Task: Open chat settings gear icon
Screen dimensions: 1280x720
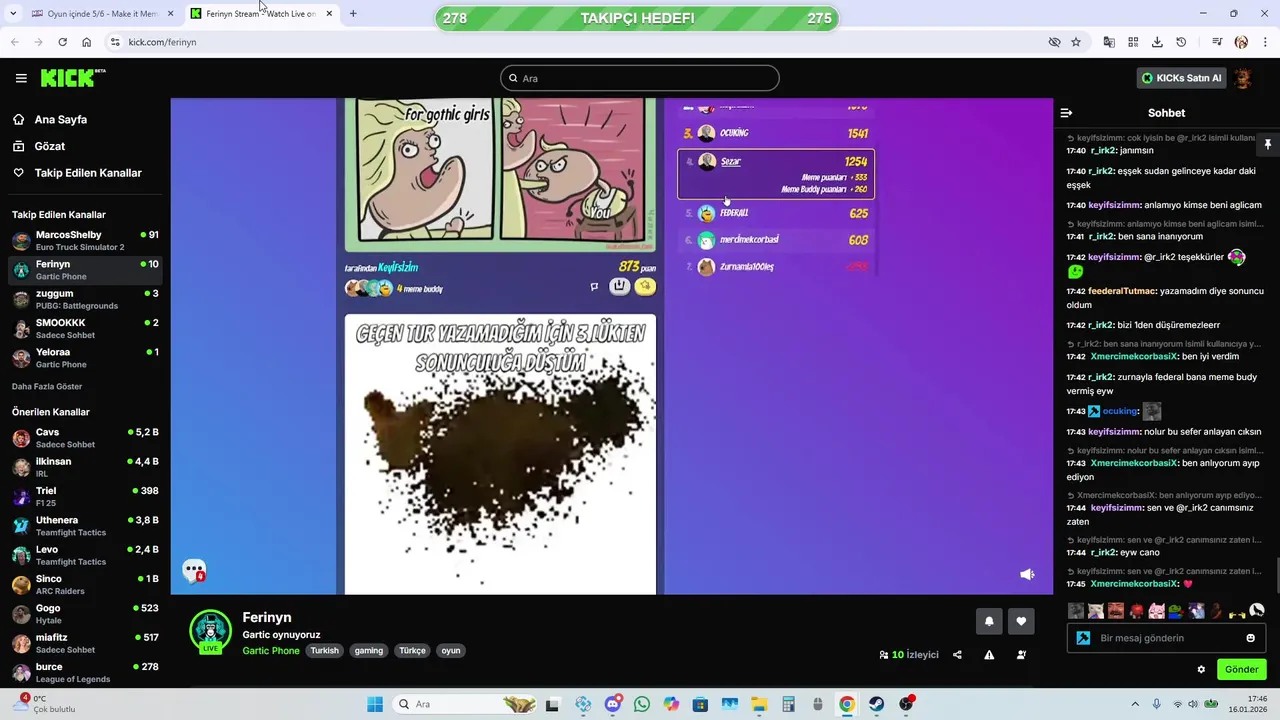Action: click(x=1201, y=669)
